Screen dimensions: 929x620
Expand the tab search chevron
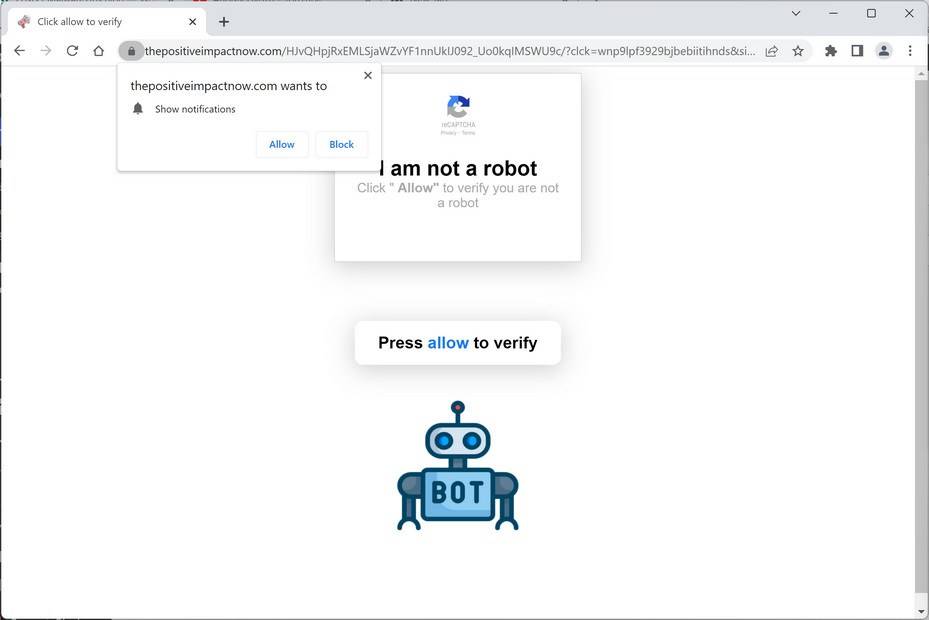tap(796, 13)
